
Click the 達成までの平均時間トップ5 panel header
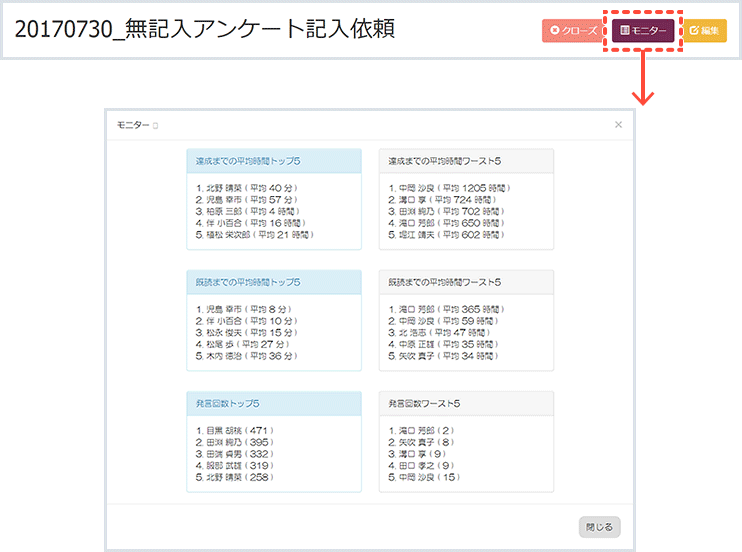point(273,161)
